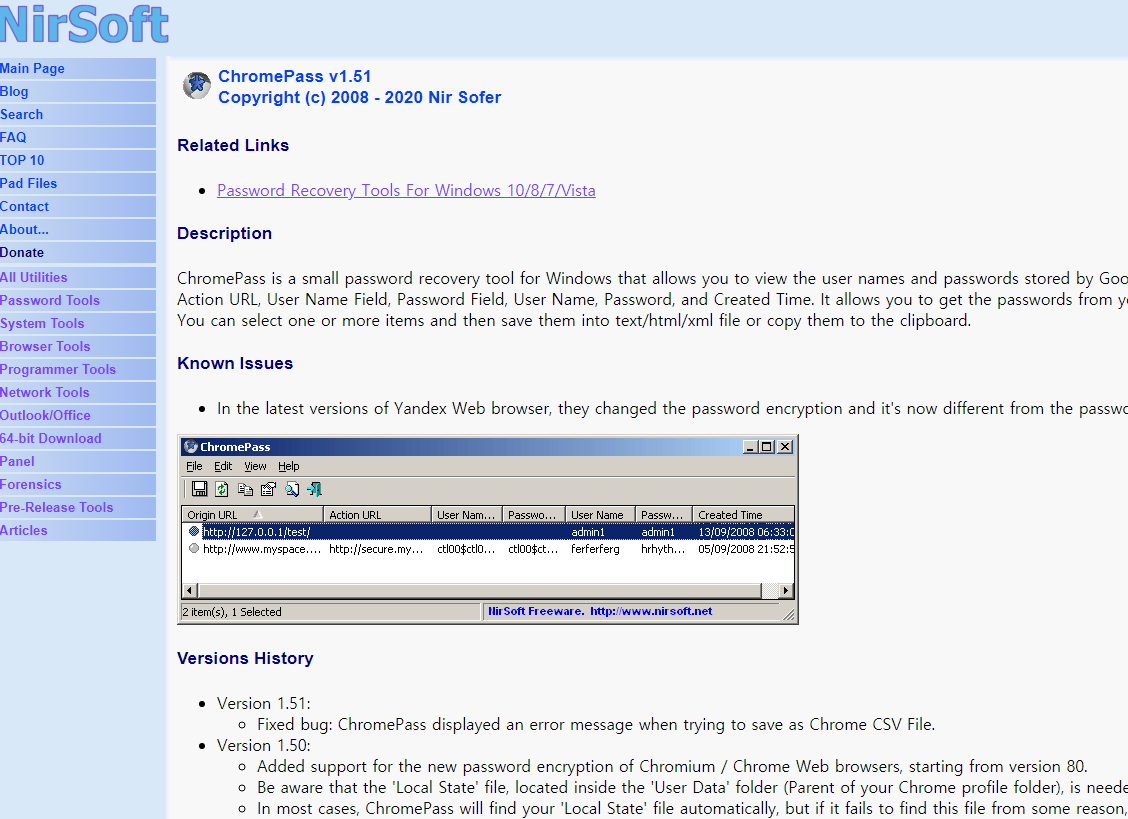Open the Help menu in ChromePass screenshot
Screen dimensions: 1128x819
tap(288, 466)
